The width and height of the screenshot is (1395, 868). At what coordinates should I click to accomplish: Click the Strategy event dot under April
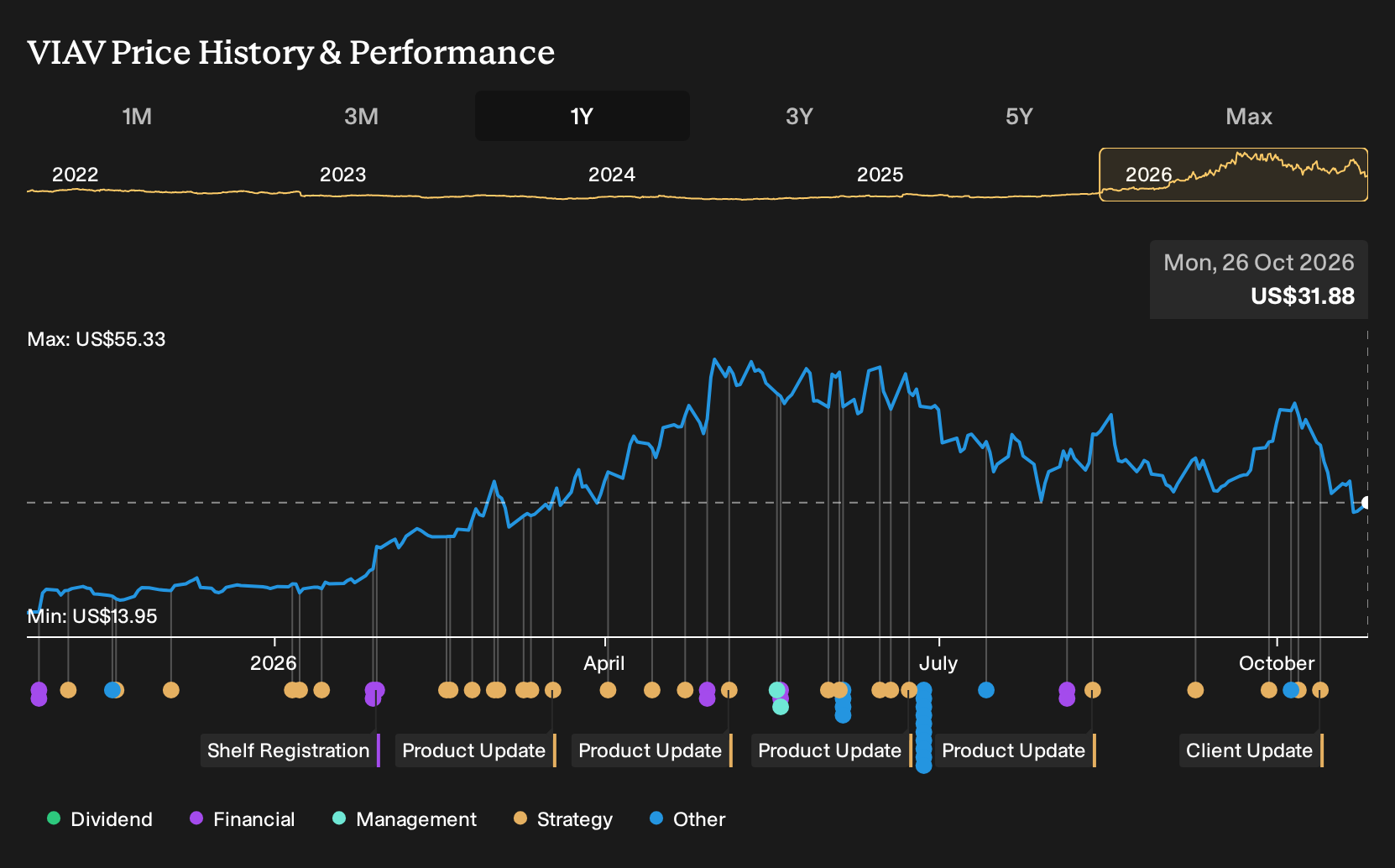pyautogui.click(x=608, y=690)
